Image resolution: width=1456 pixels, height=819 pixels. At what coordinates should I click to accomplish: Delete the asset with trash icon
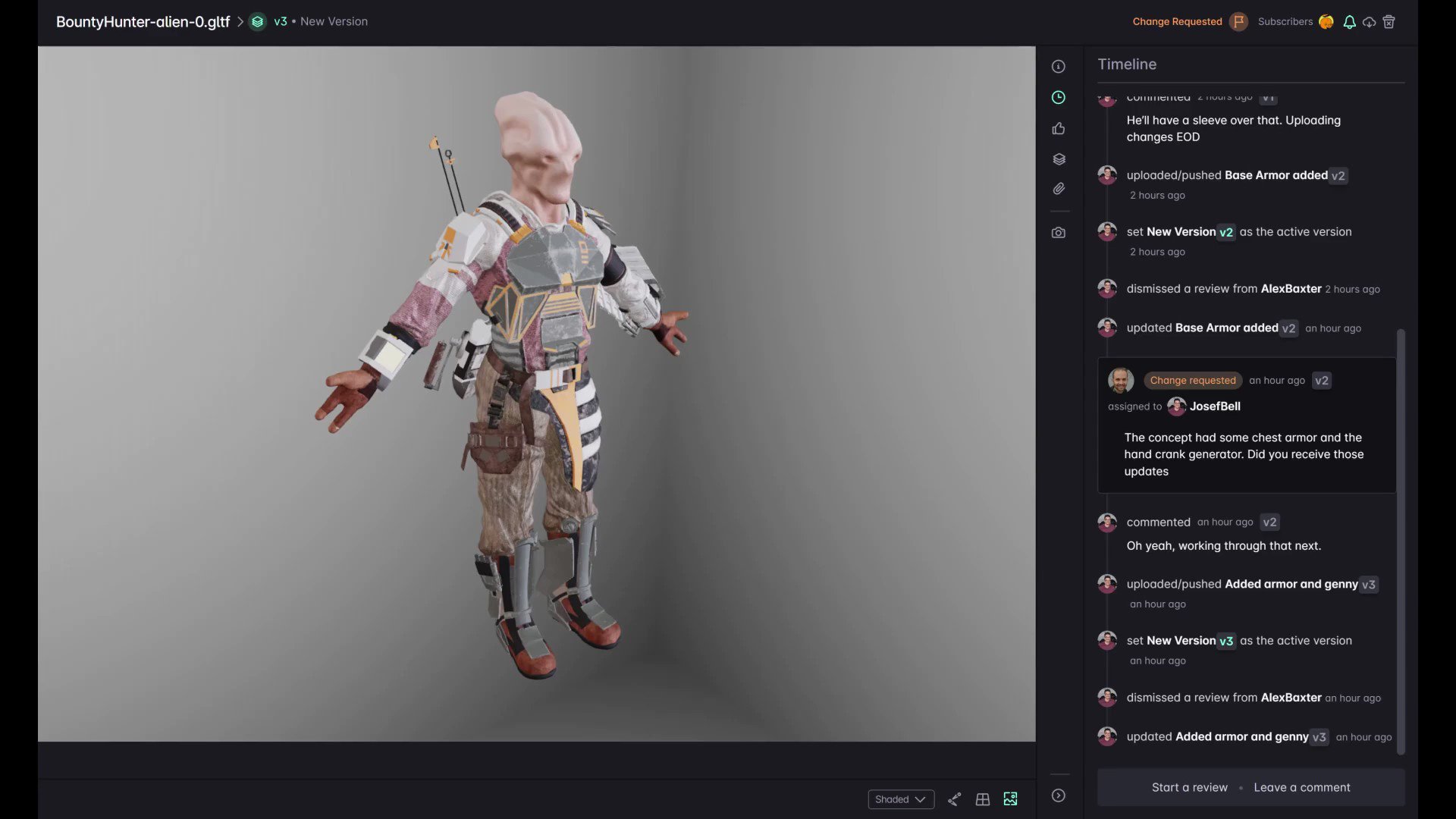(x=1389, y=22)
